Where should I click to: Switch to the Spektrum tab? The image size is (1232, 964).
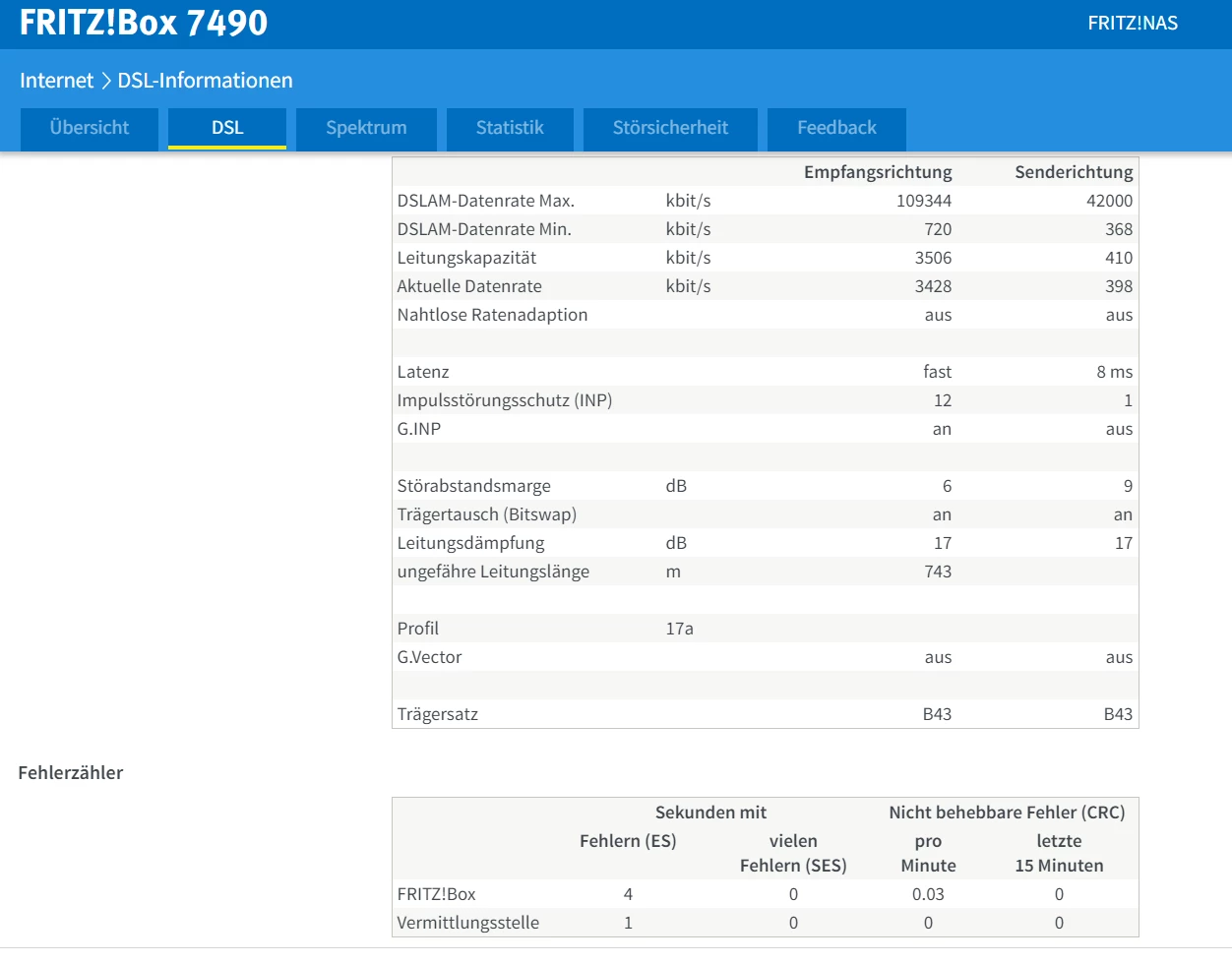[x=366, y=128]
